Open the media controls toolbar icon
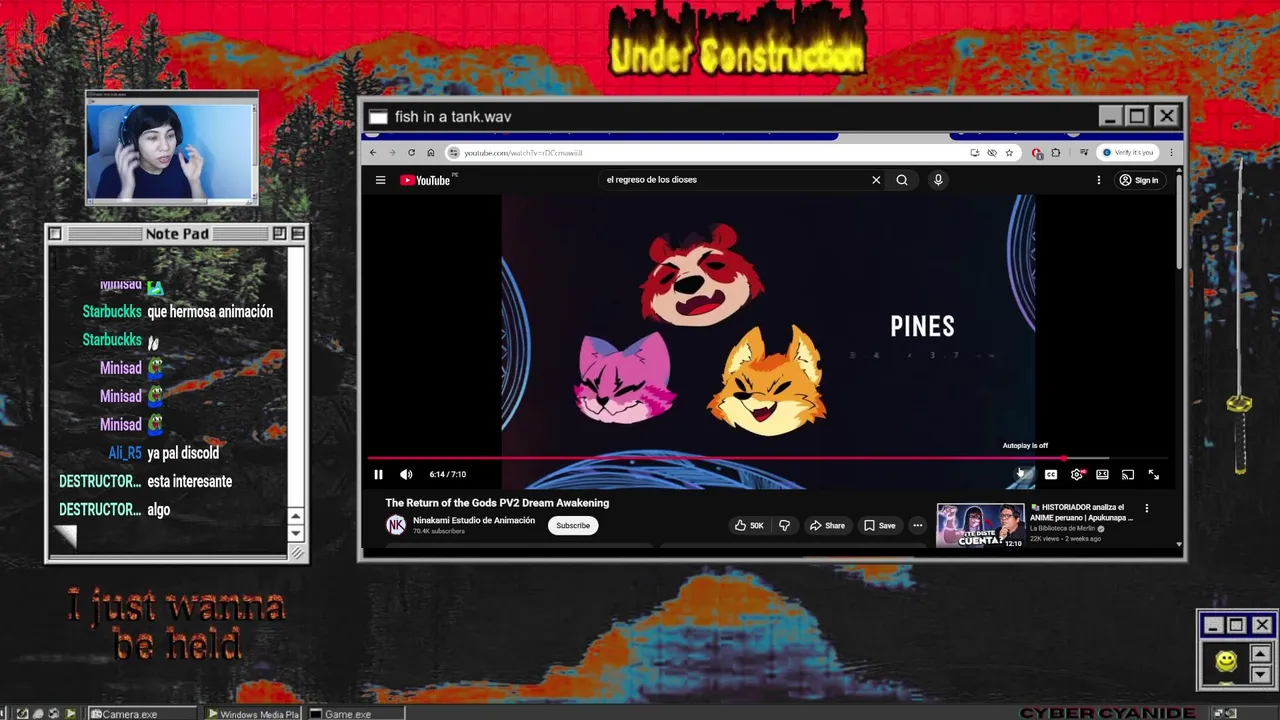Viewport: 1280px width, 720px height. point(1084,153)
